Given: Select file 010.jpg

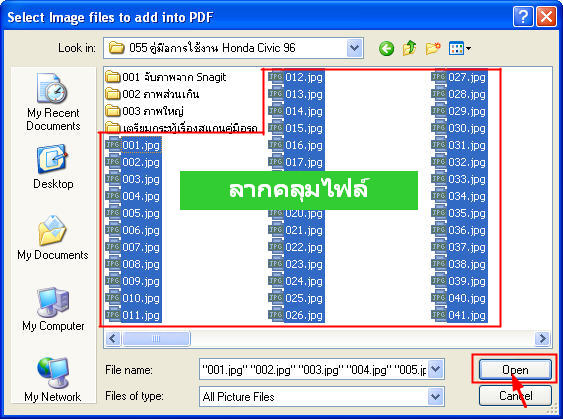Looking at the screenshot, I should tap(133, 298).
